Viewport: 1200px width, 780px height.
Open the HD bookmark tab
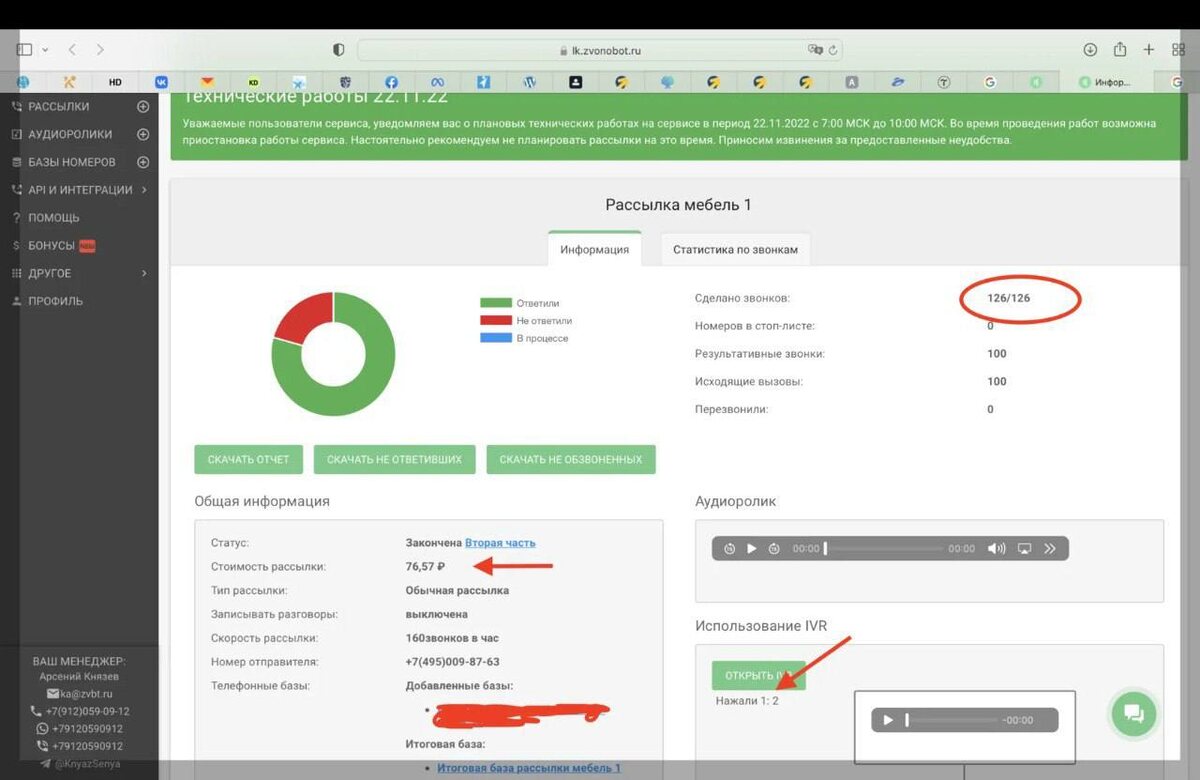[x=115, y=82]
